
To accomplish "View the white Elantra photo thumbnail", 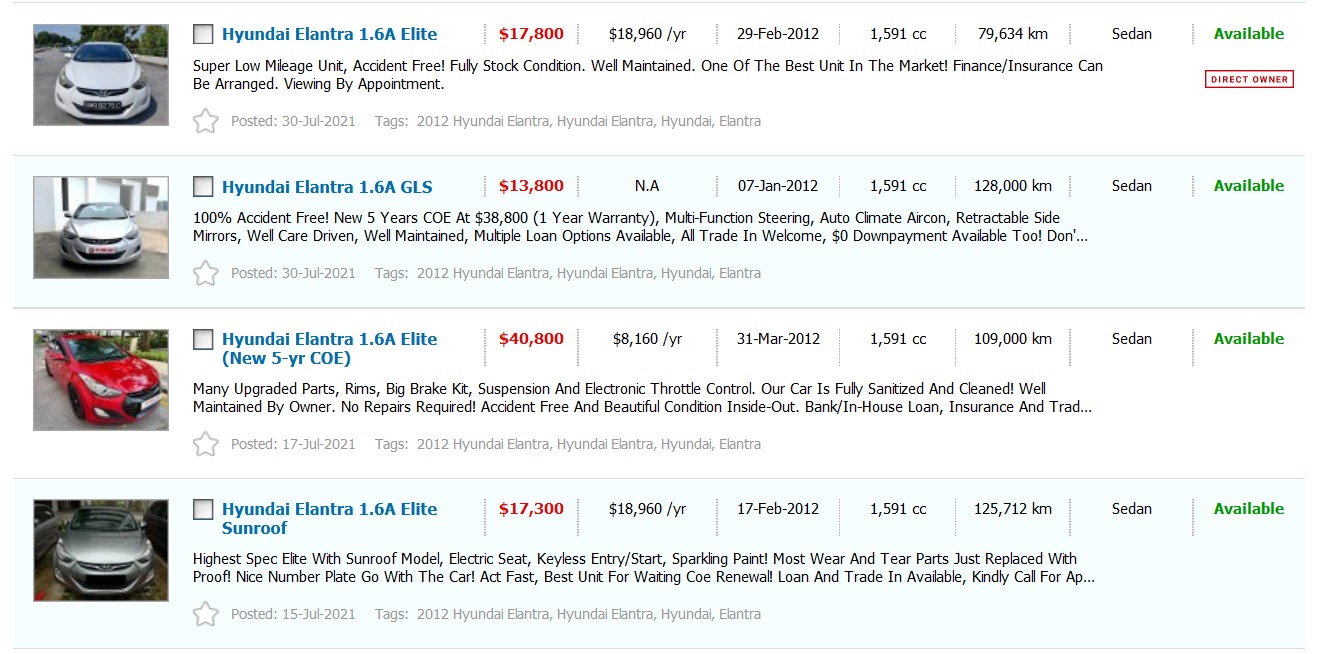I will coord(101,75).
